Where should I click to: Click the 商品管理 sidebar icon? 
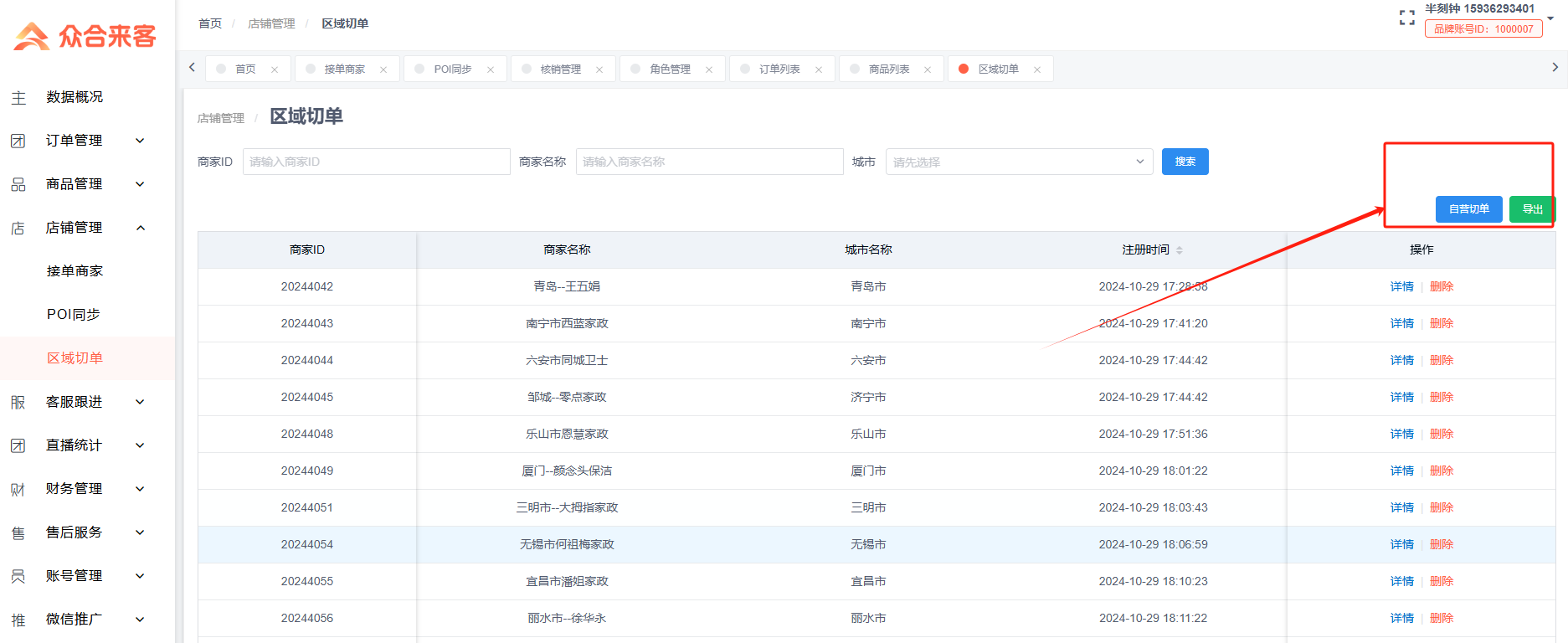pyautogui.click(x=18, y=184)
